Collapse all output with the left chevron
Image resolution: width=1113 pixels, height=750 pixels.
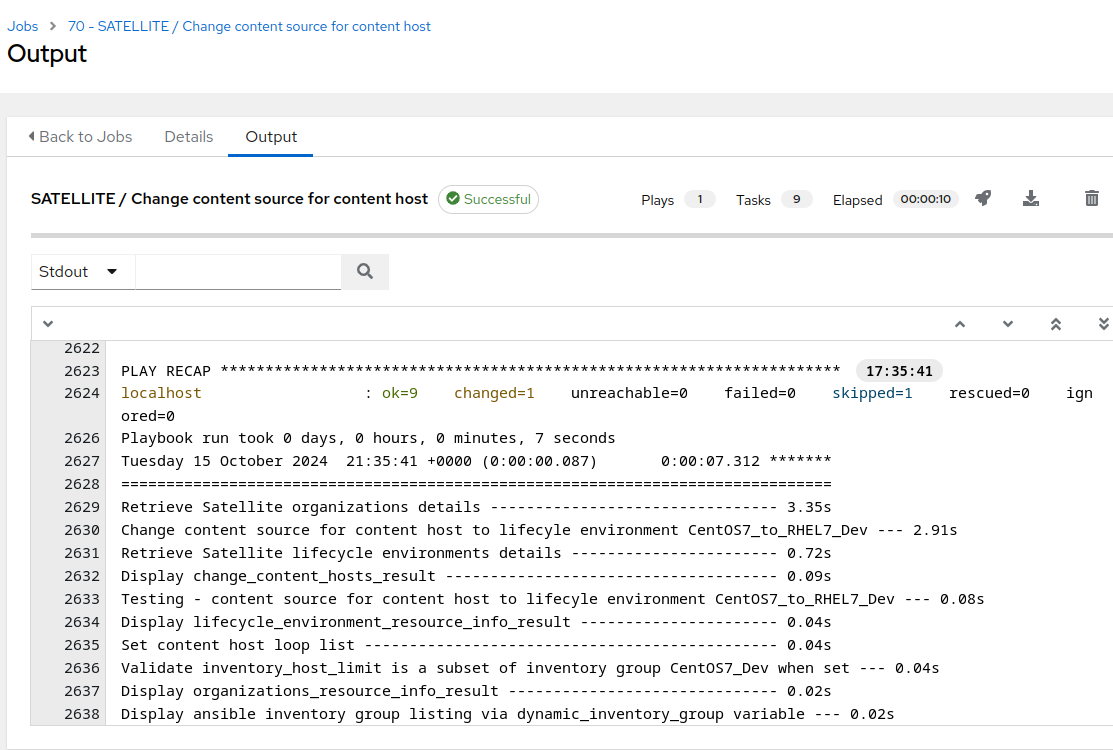click(48, 324)
